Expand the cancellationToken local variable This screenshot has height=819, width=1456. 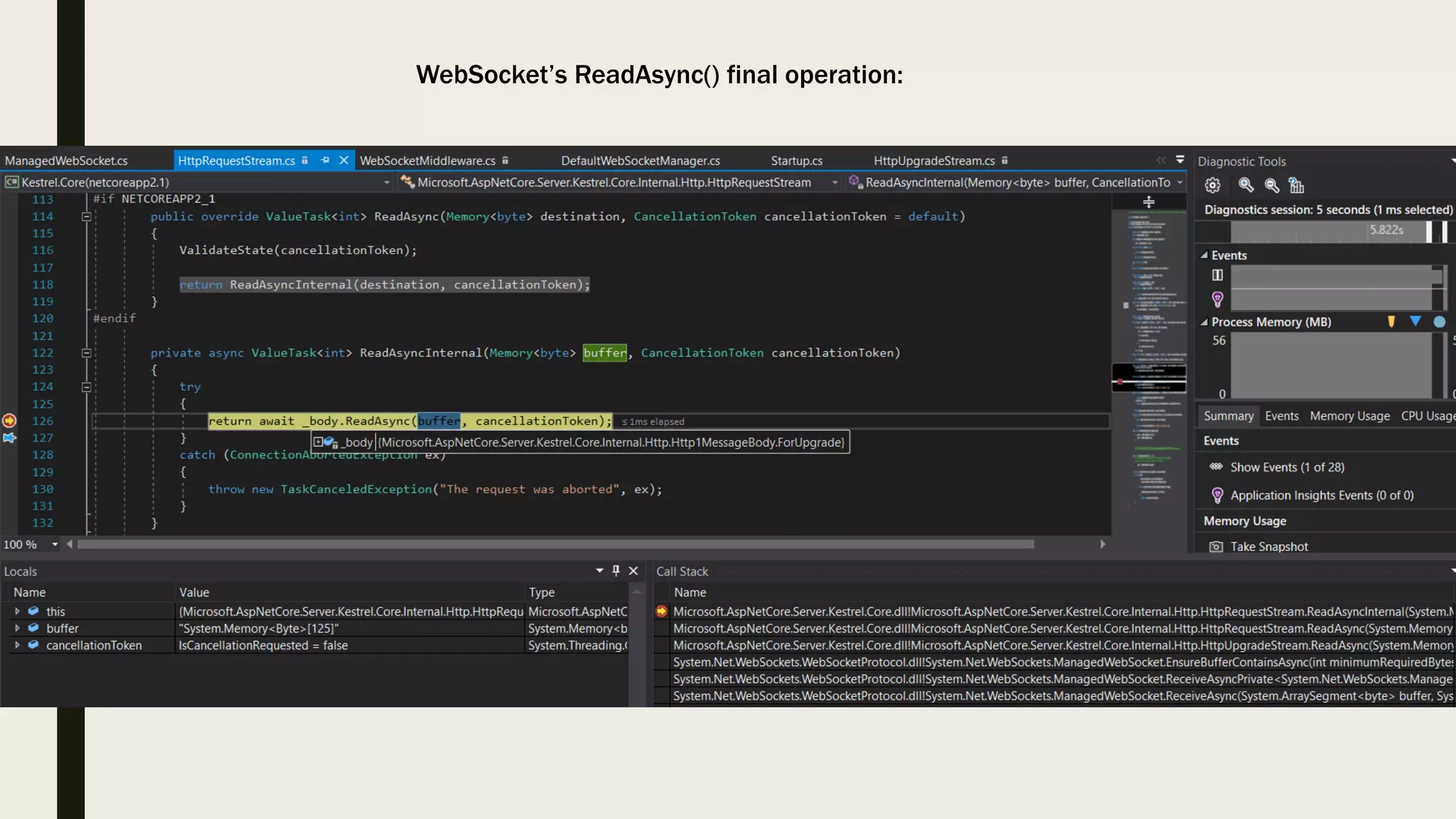(x=17, y=645)
